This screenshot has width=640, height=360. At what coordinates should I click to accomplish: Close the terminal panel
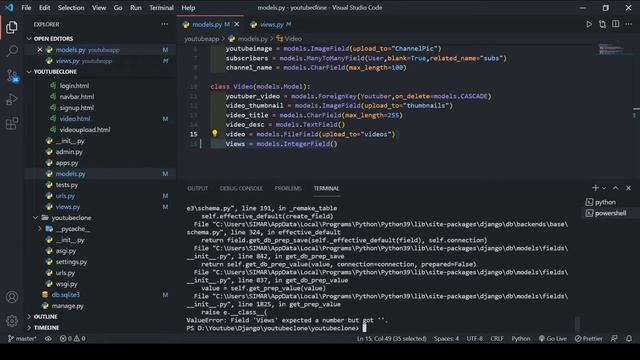(629, 188)
